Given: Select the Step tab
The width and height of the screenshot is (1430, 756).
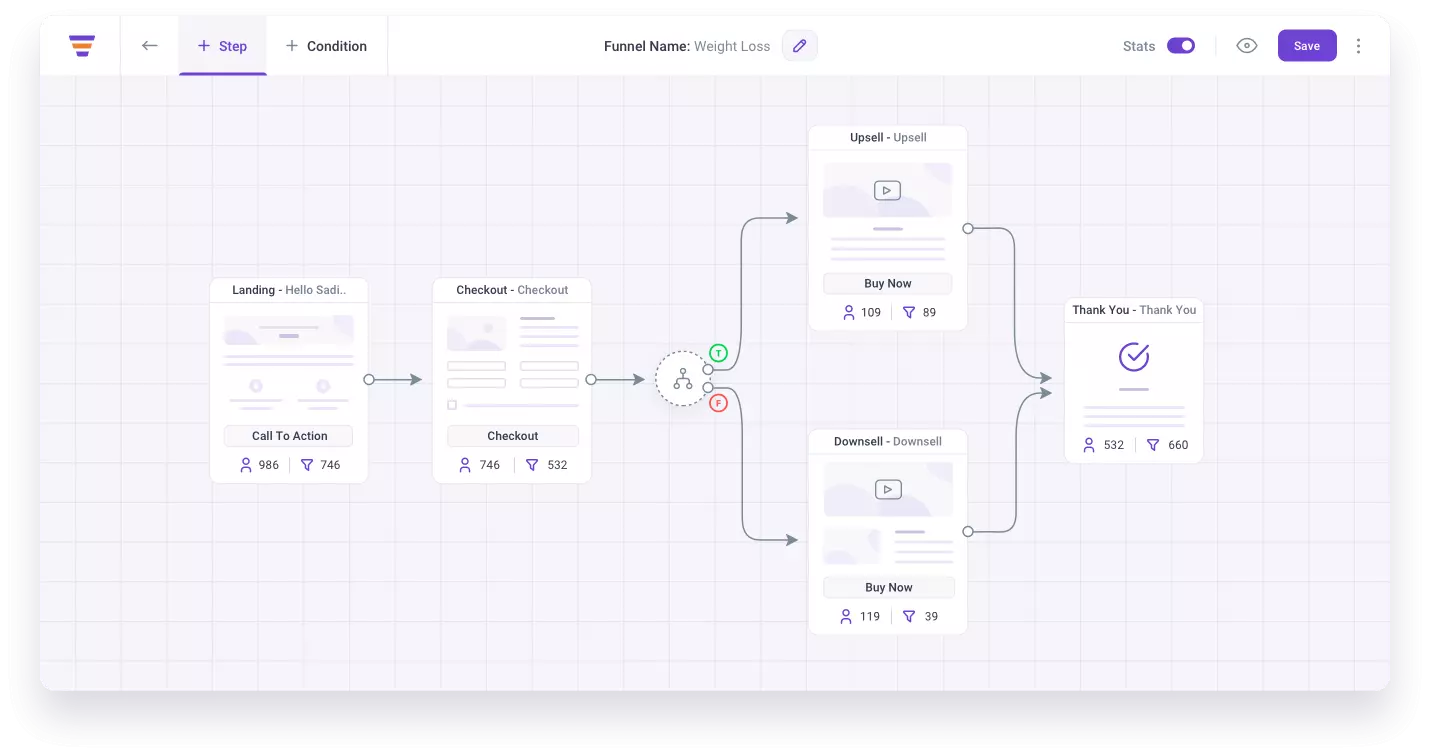Looking at the screenshot, I should 222,45.
